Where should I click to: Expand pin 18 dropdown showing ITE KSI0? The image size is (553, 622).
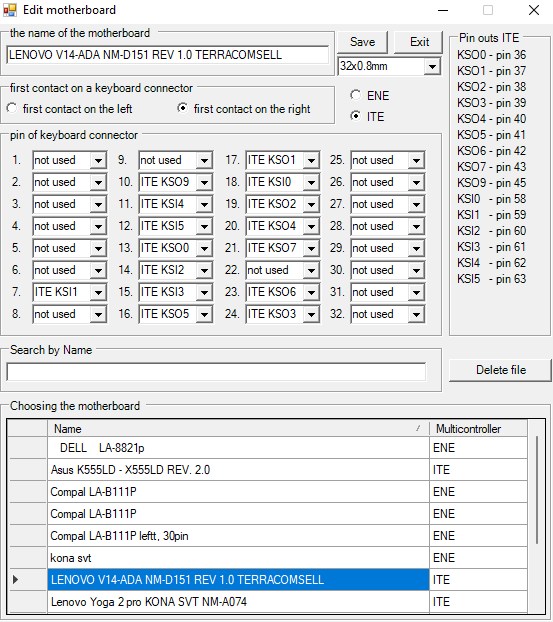311,182
